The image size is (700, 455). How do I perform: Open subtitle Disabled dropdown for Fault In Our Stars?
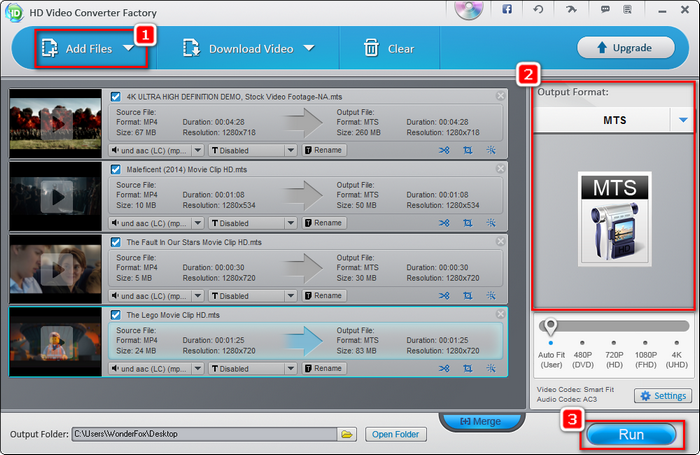pyautogui.click(x=291, y=296)
